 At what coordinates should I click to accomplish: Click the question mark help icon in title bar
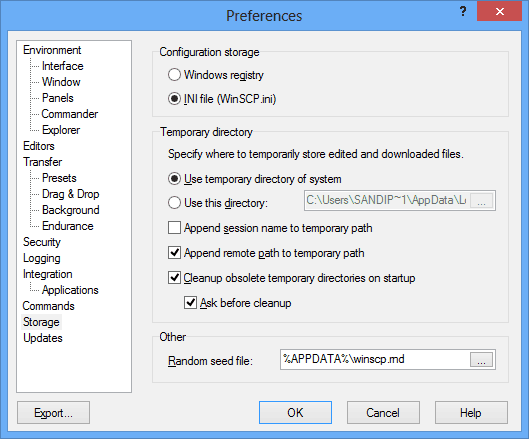pos(463,12)
